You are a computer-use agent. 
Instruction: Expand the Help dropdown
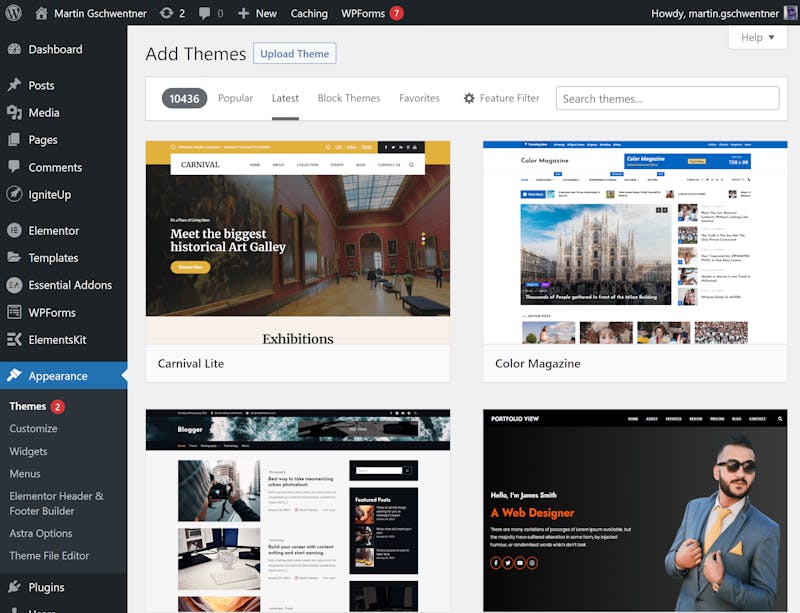click(x=758, y=37)
